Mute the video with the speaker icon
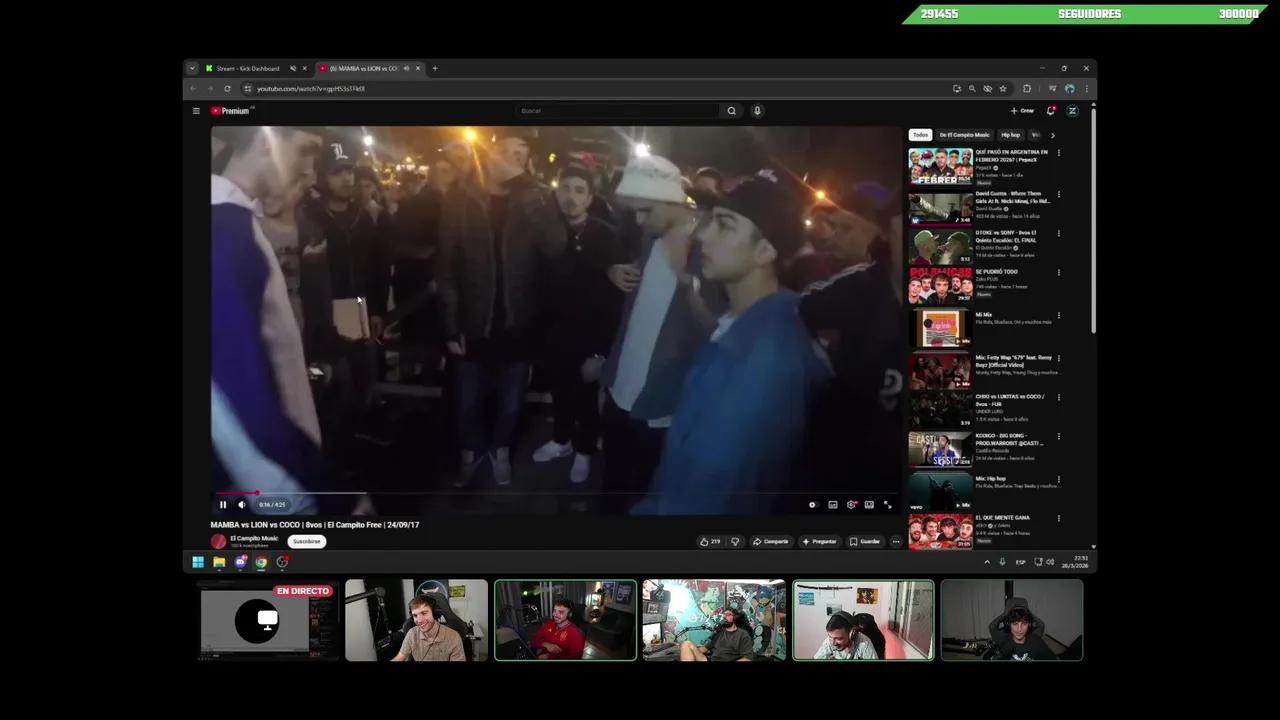This screenshot has width=1280, height=720. point(241,505)
